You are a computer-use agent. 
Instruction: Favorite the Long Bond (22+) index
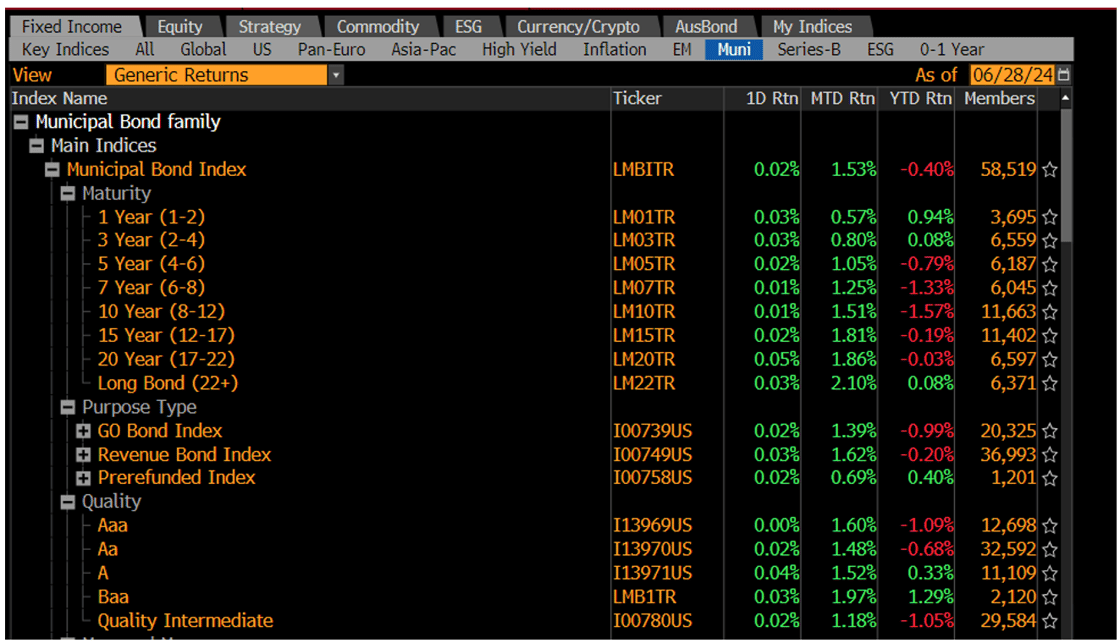[1050, 383]
